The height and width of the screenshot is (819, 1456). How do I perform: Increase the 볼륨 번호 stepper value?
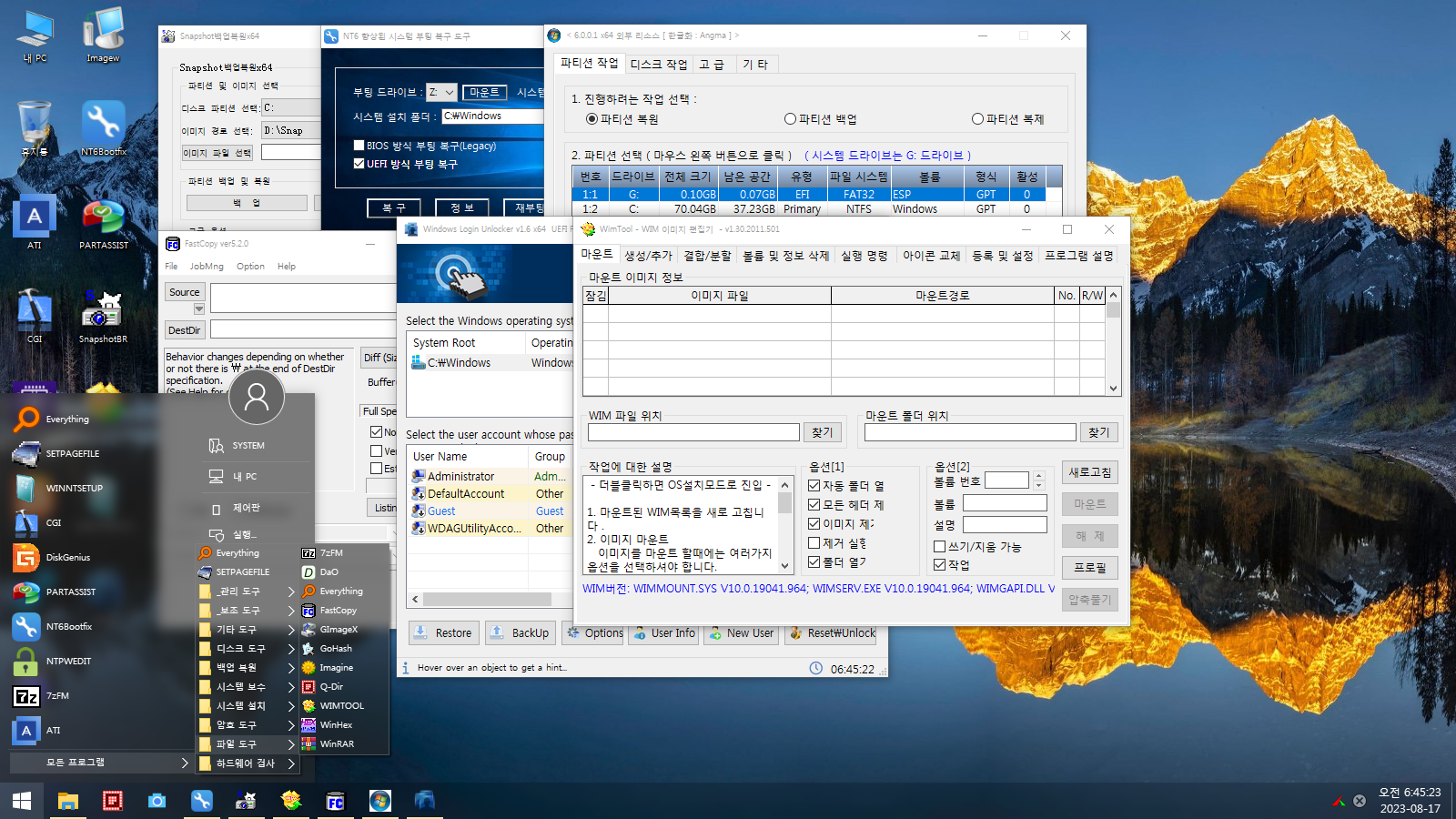point(1038,476)
